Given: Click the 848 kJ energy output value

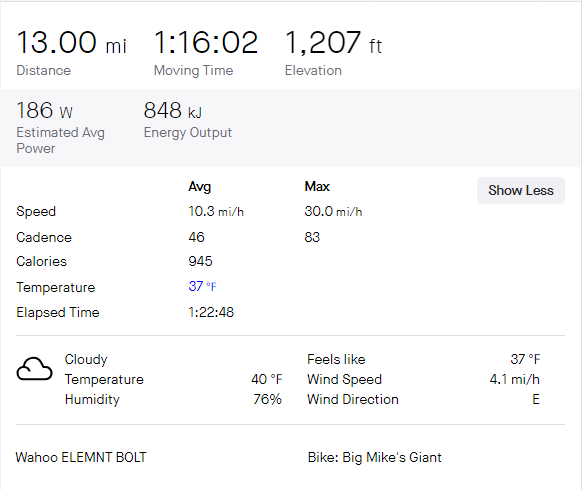Looking at the screenshot, I should pos(173,111).
